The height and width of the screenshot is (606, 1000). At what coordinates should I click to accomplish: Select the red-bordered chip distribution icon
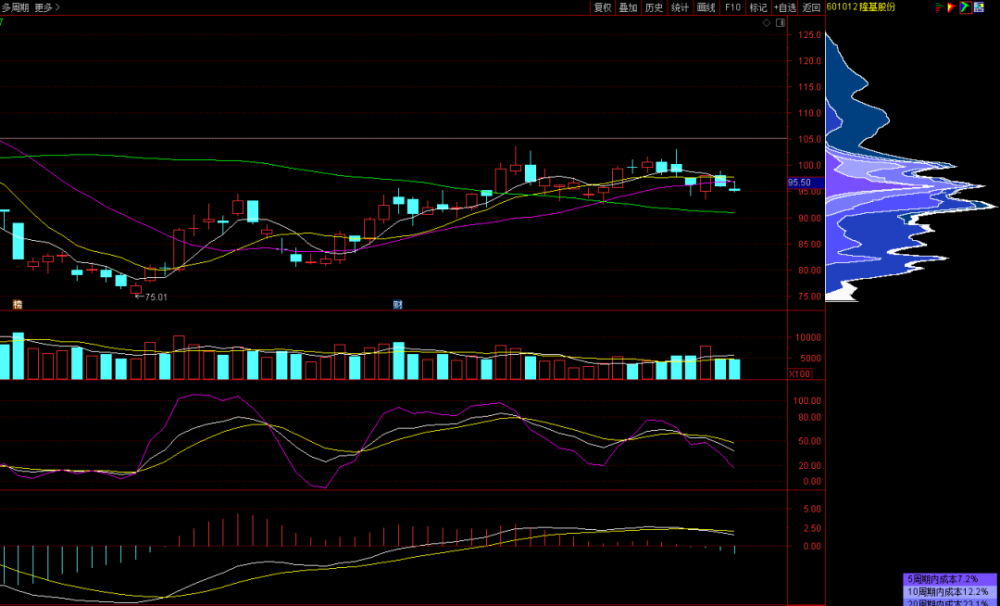click(x=965, y=7)
